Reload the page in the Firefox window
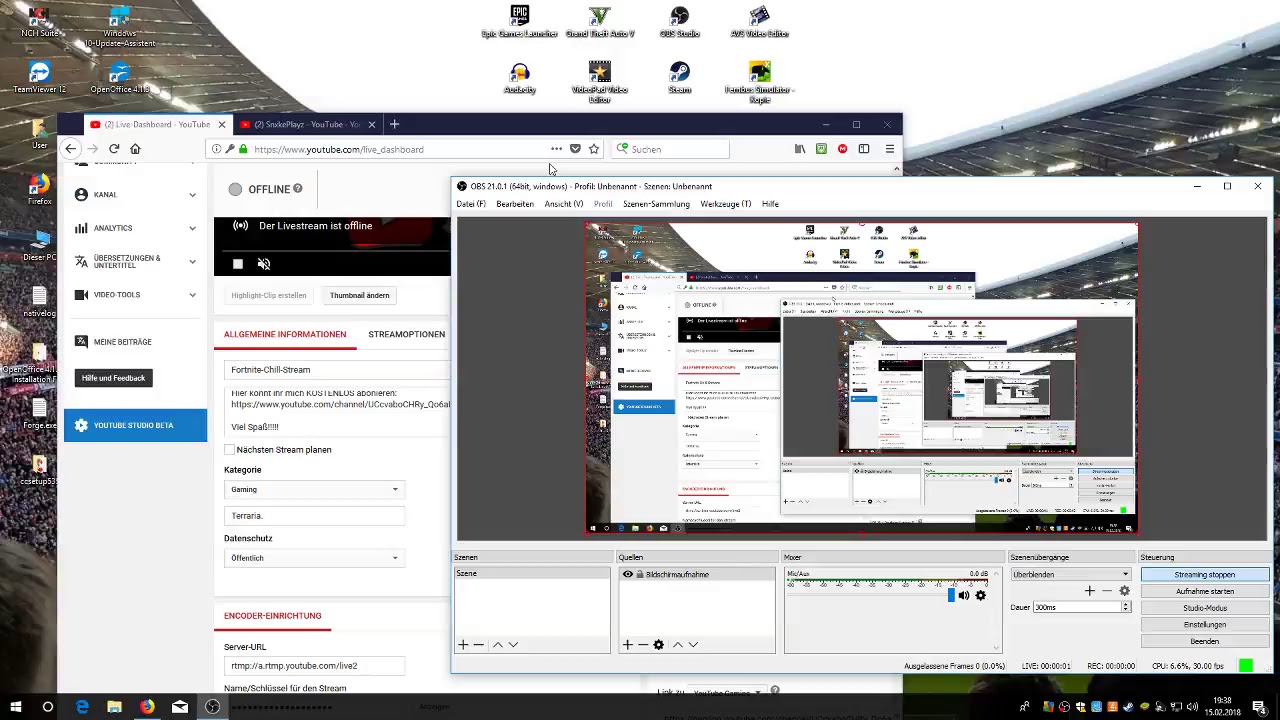This screenshot has width=1280, height=720. (114, 149)
